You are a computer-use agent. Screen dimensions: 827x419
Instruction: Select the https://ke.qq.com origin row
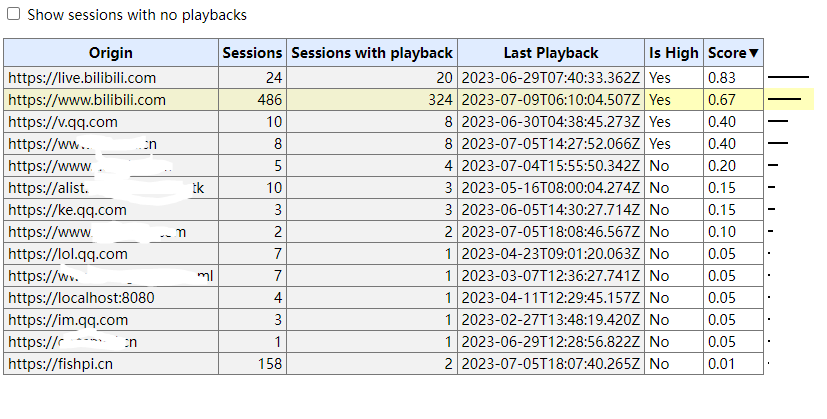tap(67, 209)
